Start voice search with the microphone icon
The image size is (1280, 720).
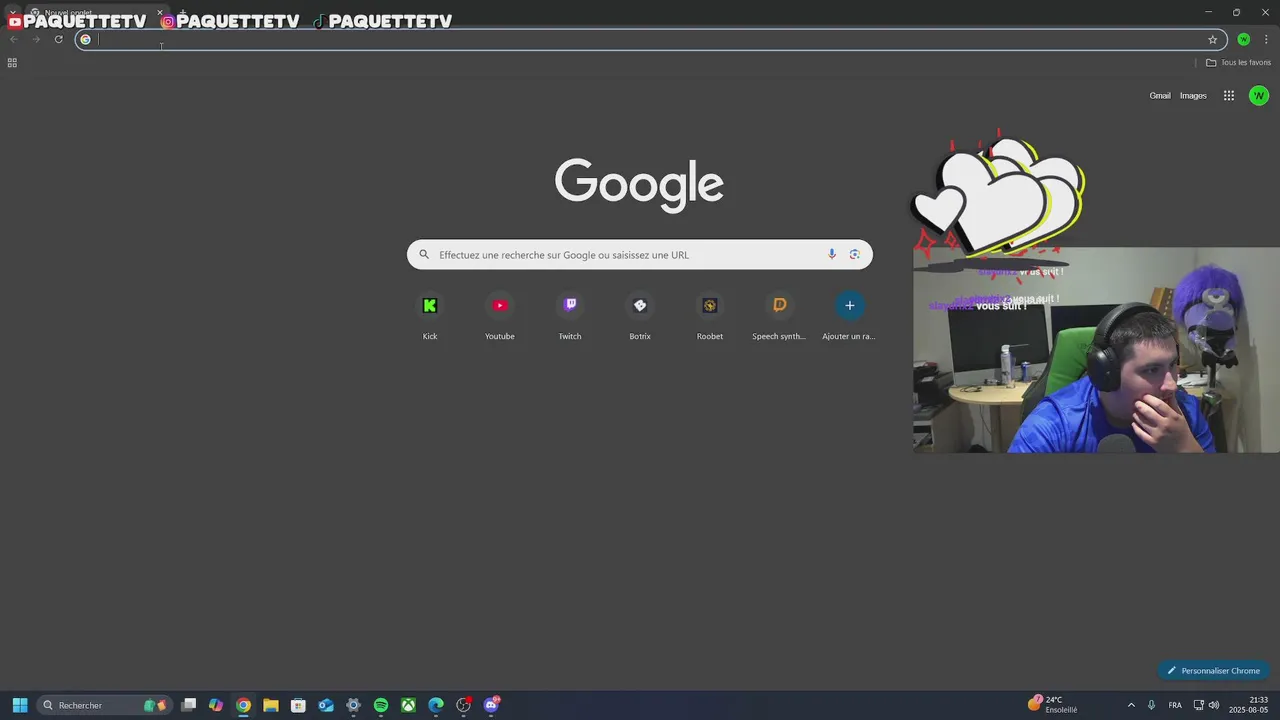click(832, 255)
